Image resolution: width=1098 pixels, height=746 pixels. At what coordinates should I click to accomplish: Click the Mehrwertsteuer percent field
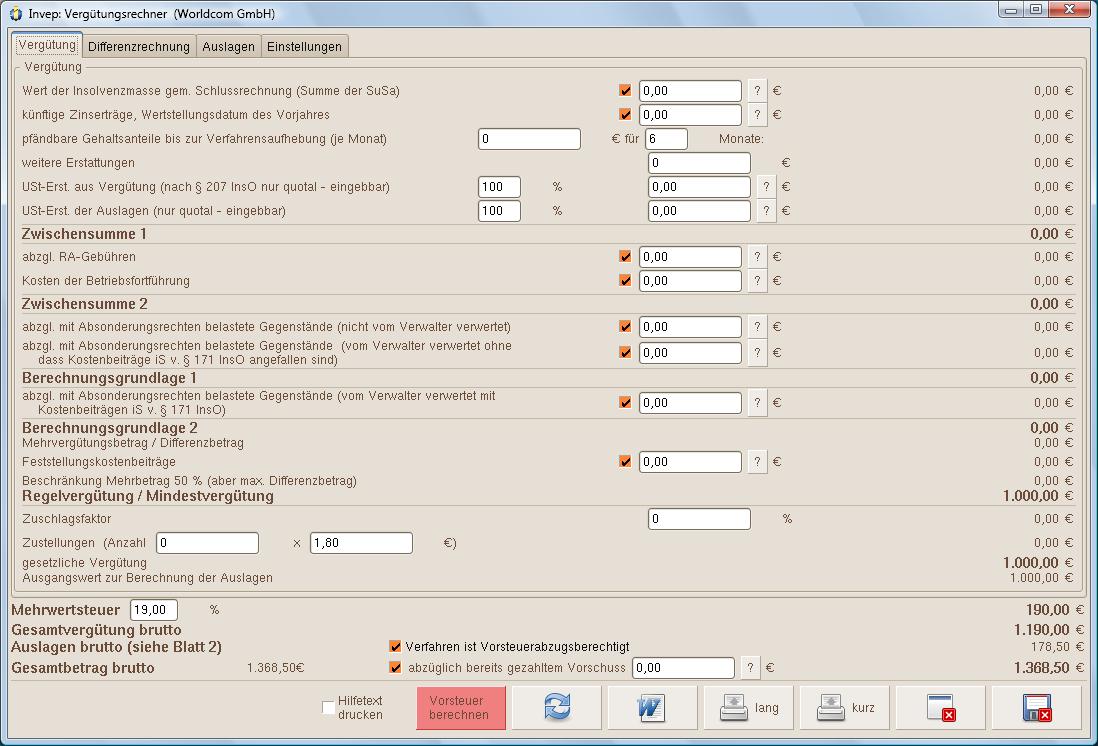pos(153,609)
